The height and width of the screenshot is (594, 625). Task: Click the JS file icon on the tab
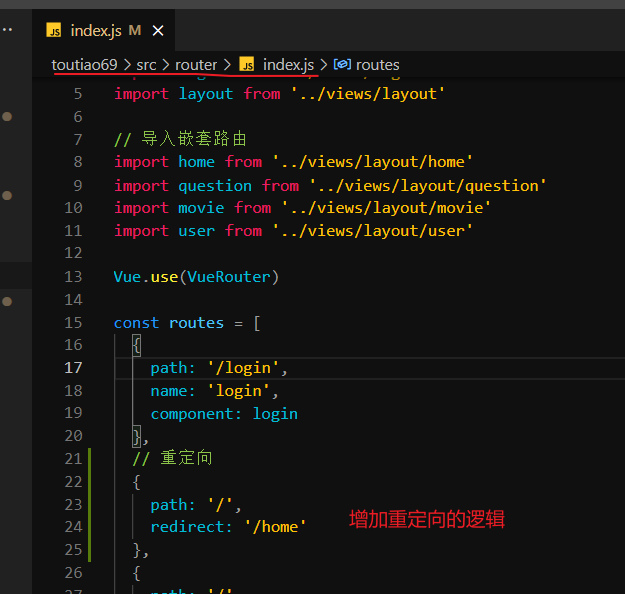(x=54, y=30)
